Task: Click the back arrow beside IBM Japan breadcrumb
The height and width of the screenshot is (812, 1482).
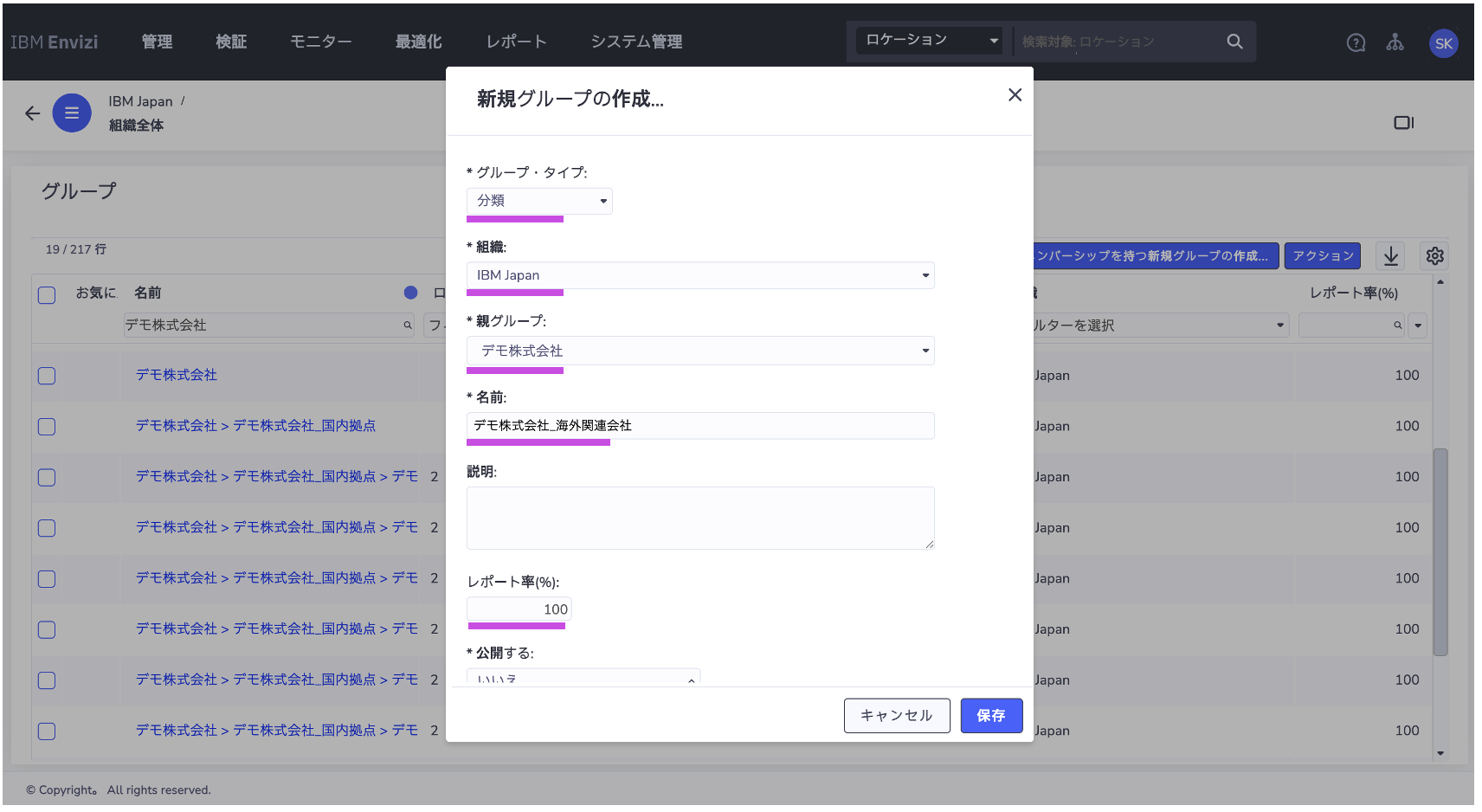Action: point(32,113)
